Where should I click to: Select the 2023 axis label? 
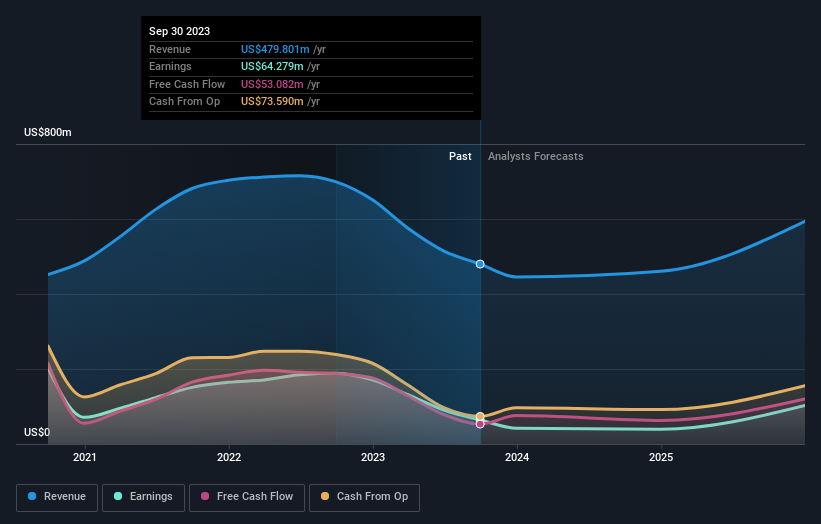point(373,457)
